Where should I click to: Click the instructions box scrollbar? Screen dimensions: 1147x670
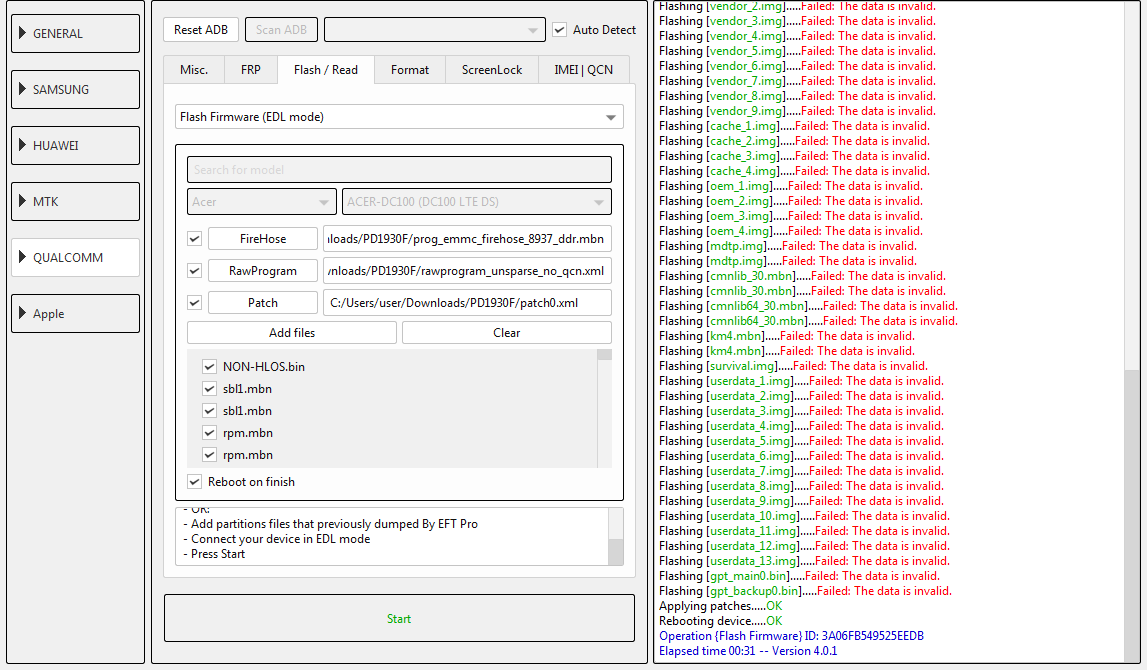(x=616, y=537)
